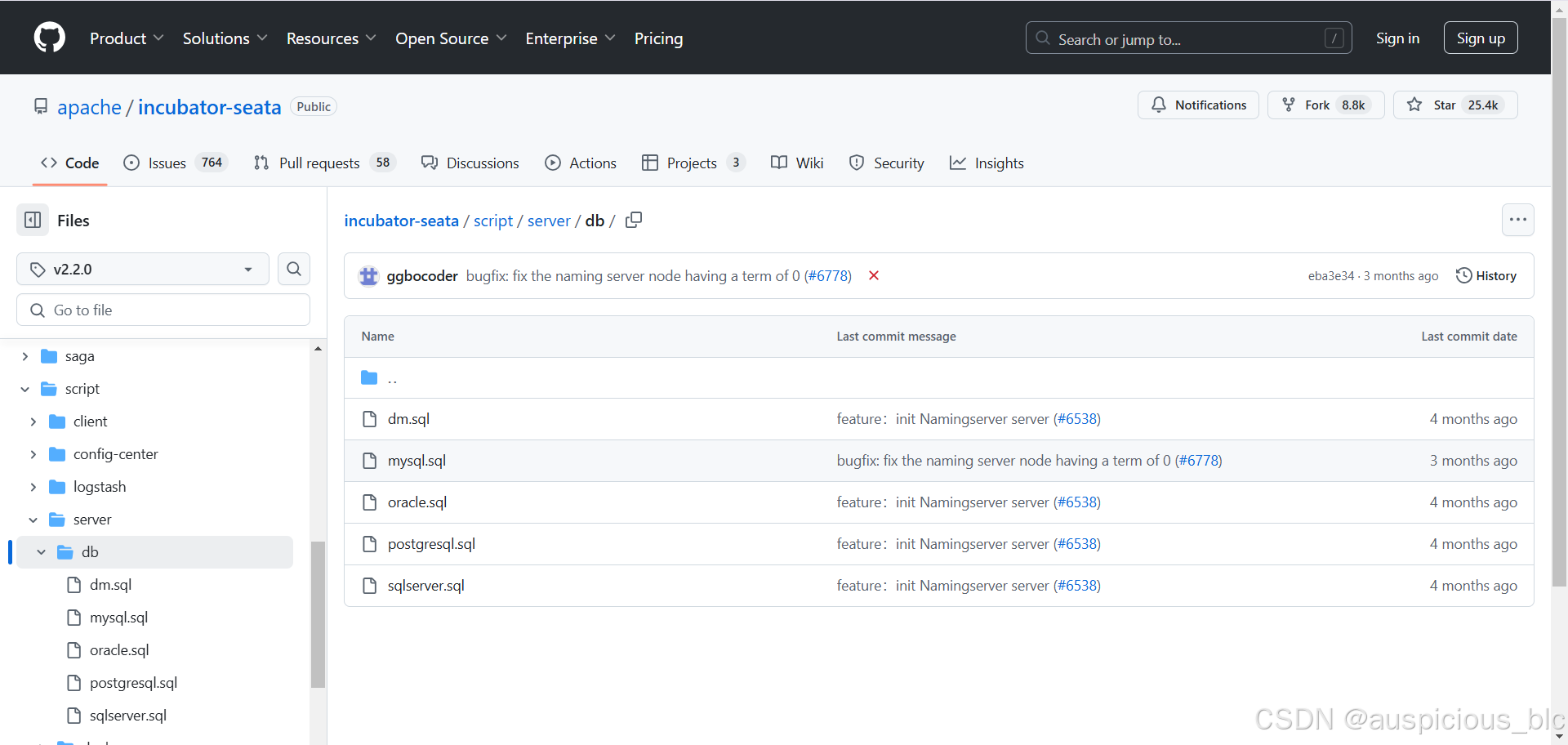Click the file tree scrollbar thumb
Image resolution: width=1568 pixels, height=745 pixels.
318,614
